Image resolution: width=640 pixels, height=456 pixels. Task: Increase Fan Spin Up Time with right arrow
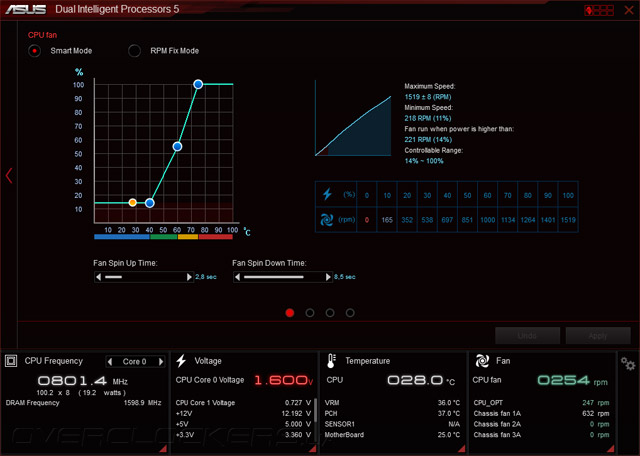click(189, 277)
